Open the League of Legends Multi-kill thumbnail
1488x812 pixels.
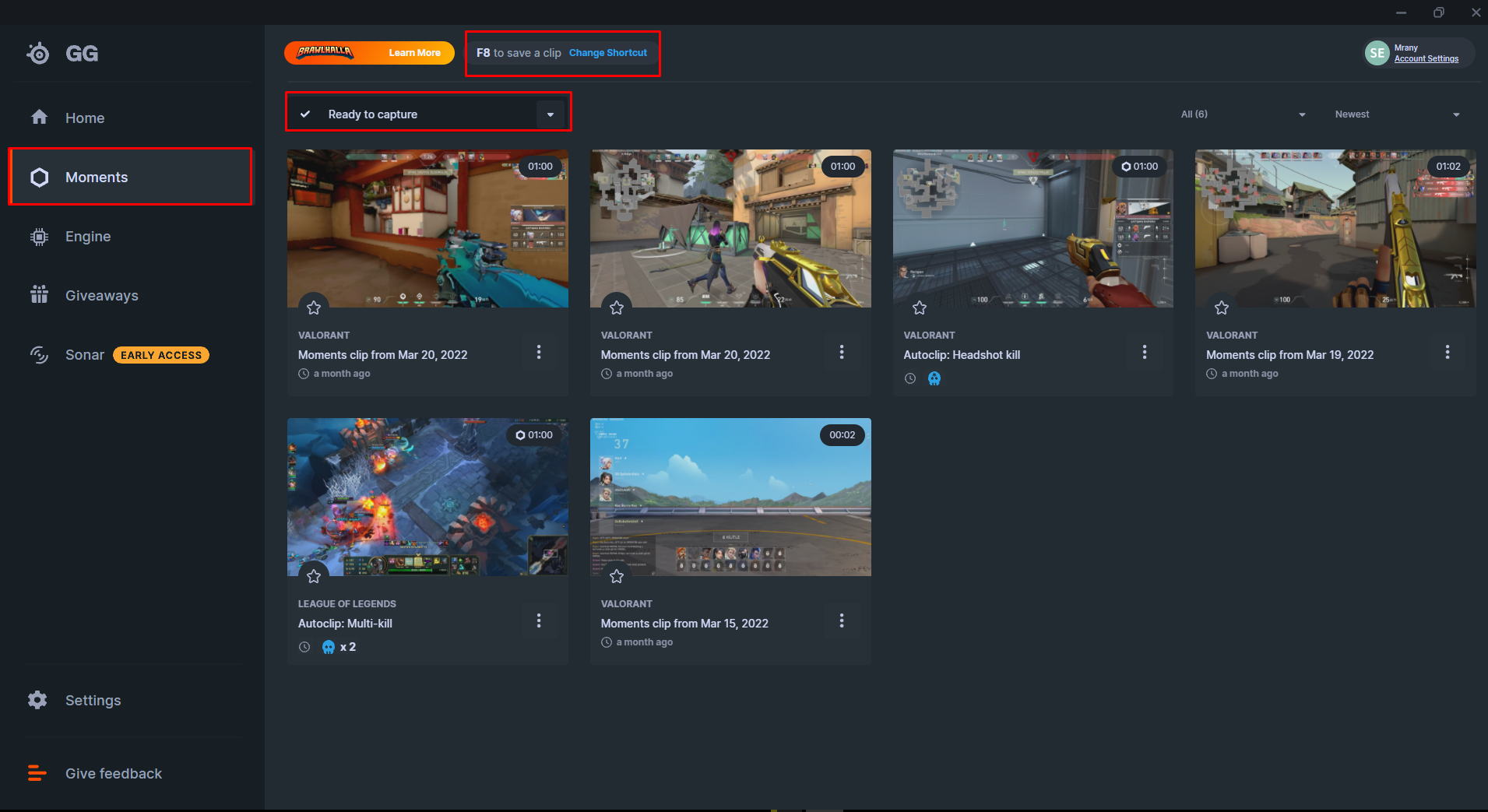pyautogui.click(x=427, y=497)
